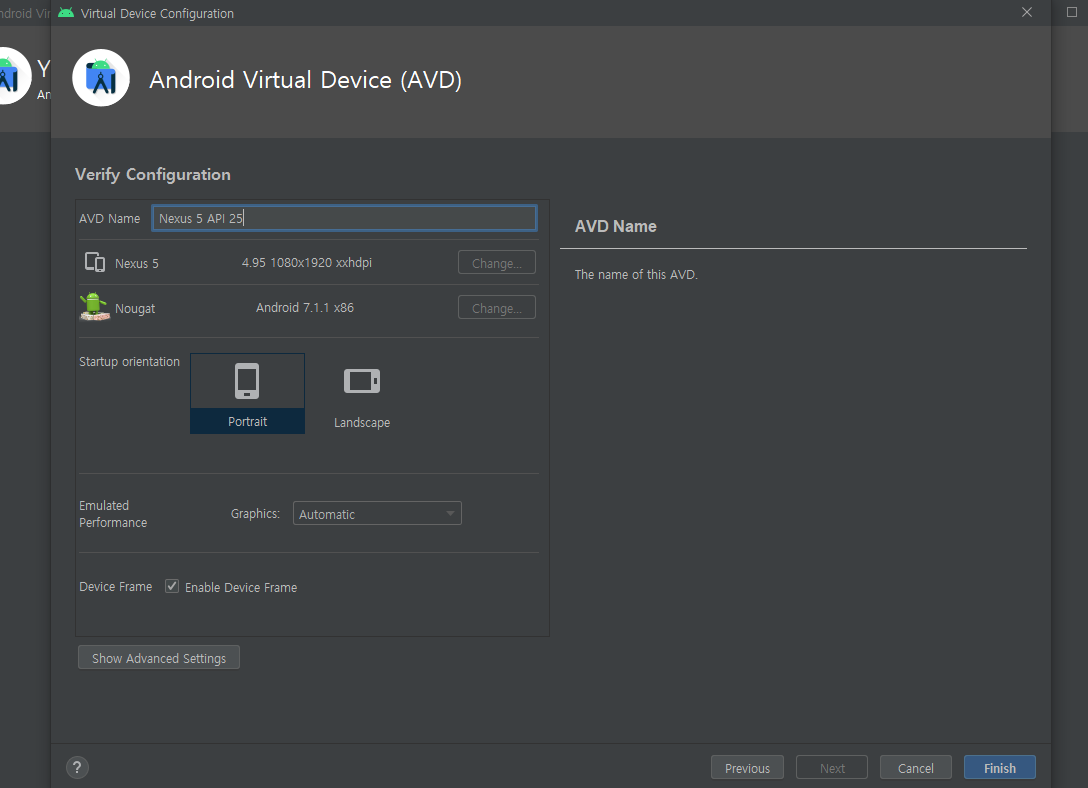Click the Nougat Android mascot icon

click(94, 307)
